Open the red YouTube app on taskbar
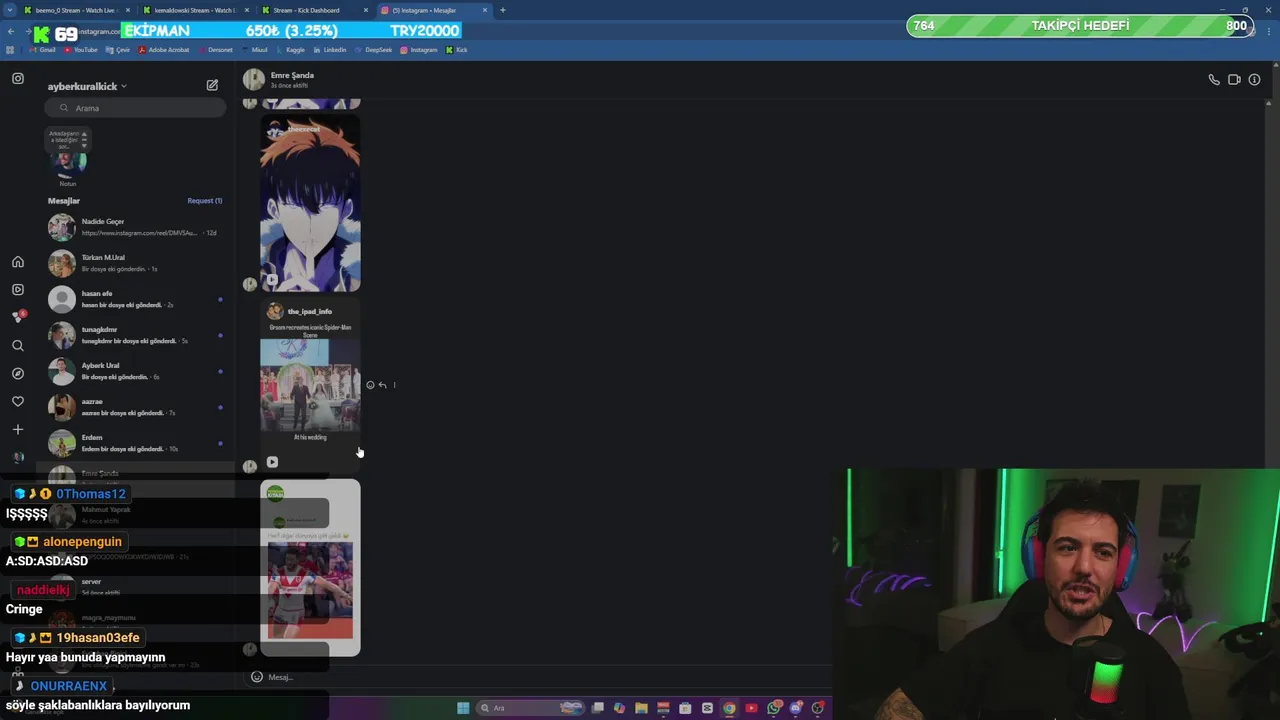Image resolution: width=1280 pixels, height=720 pixels. 751,708
